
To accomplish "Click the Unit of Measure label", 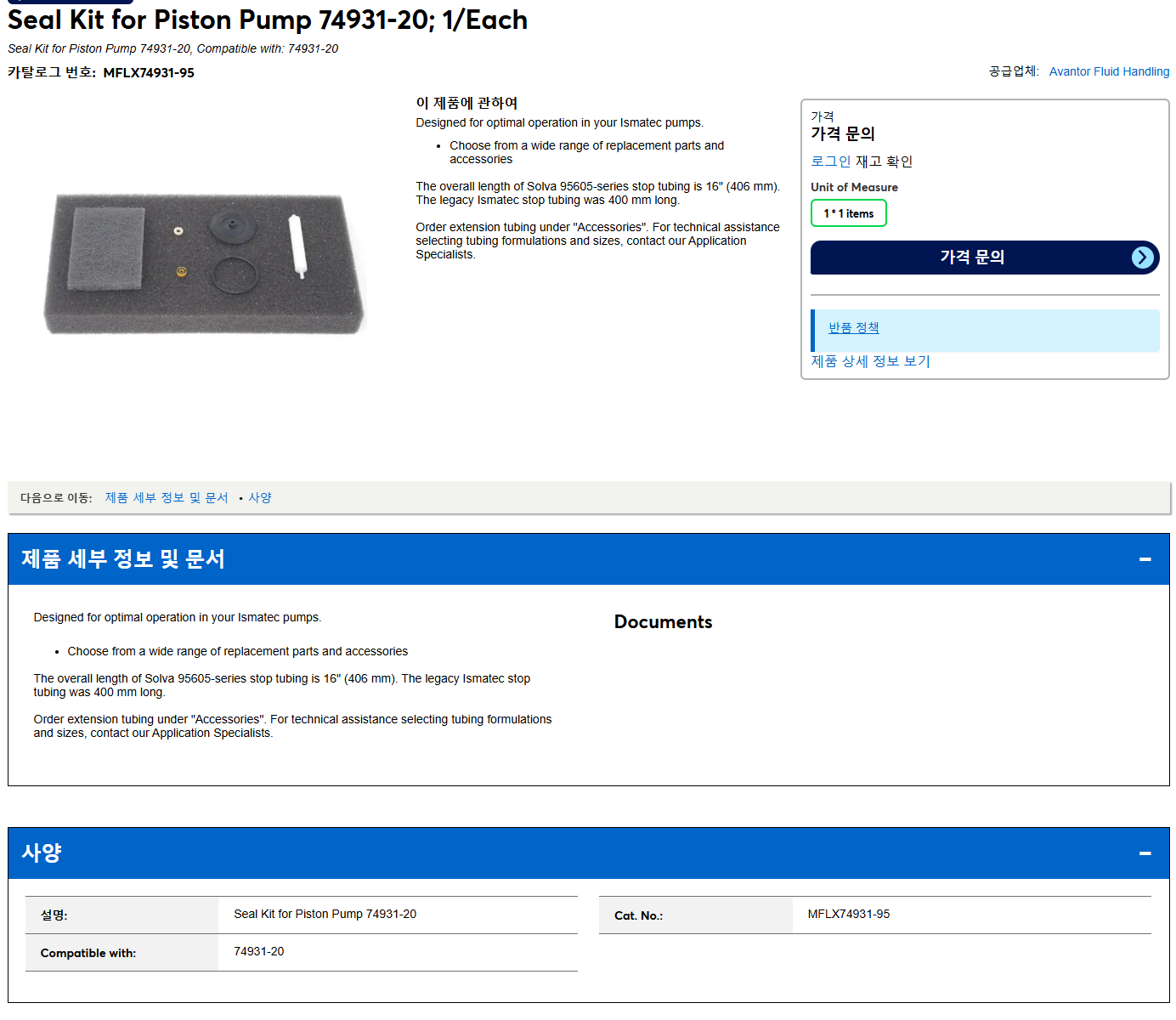I will point(854,187).
